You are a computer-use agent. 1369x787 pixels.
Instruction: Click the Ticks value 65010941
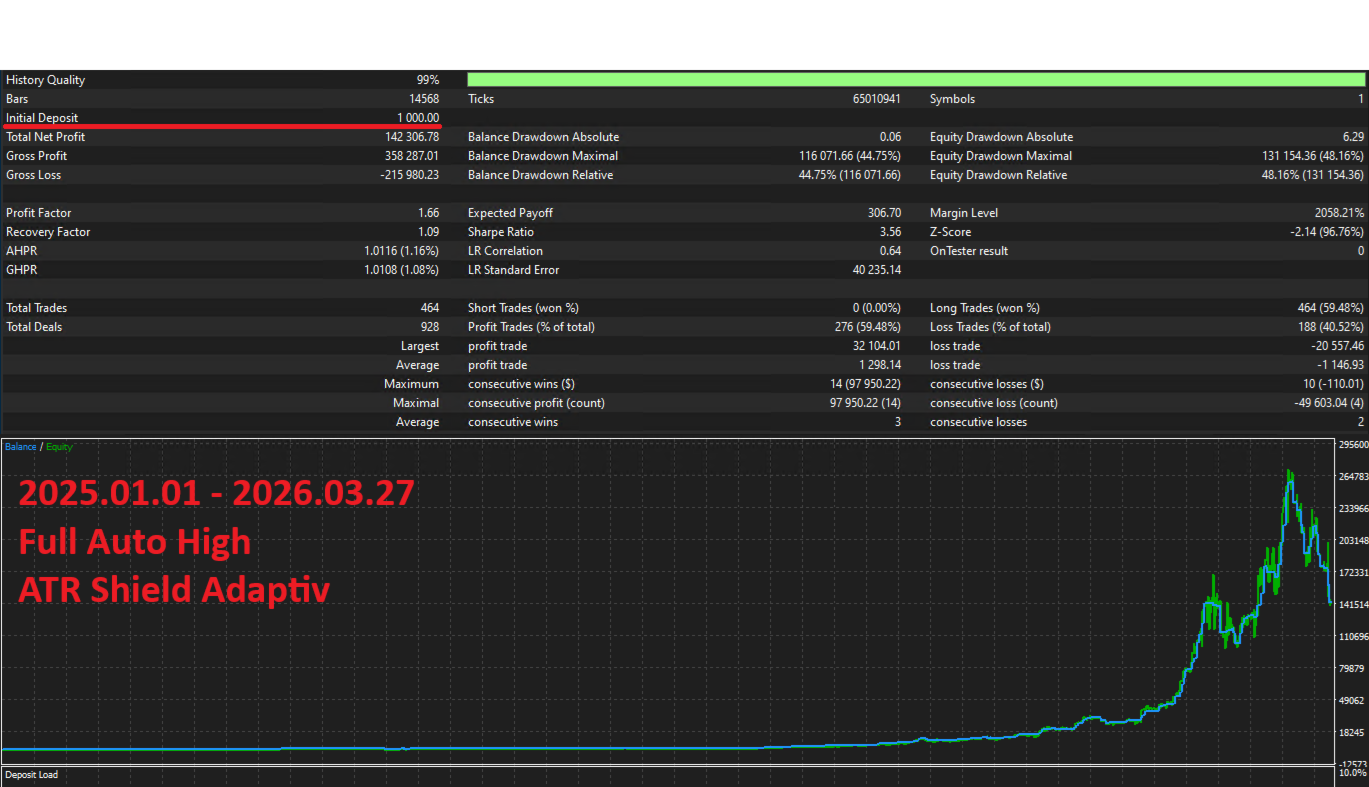pos(875,99)
